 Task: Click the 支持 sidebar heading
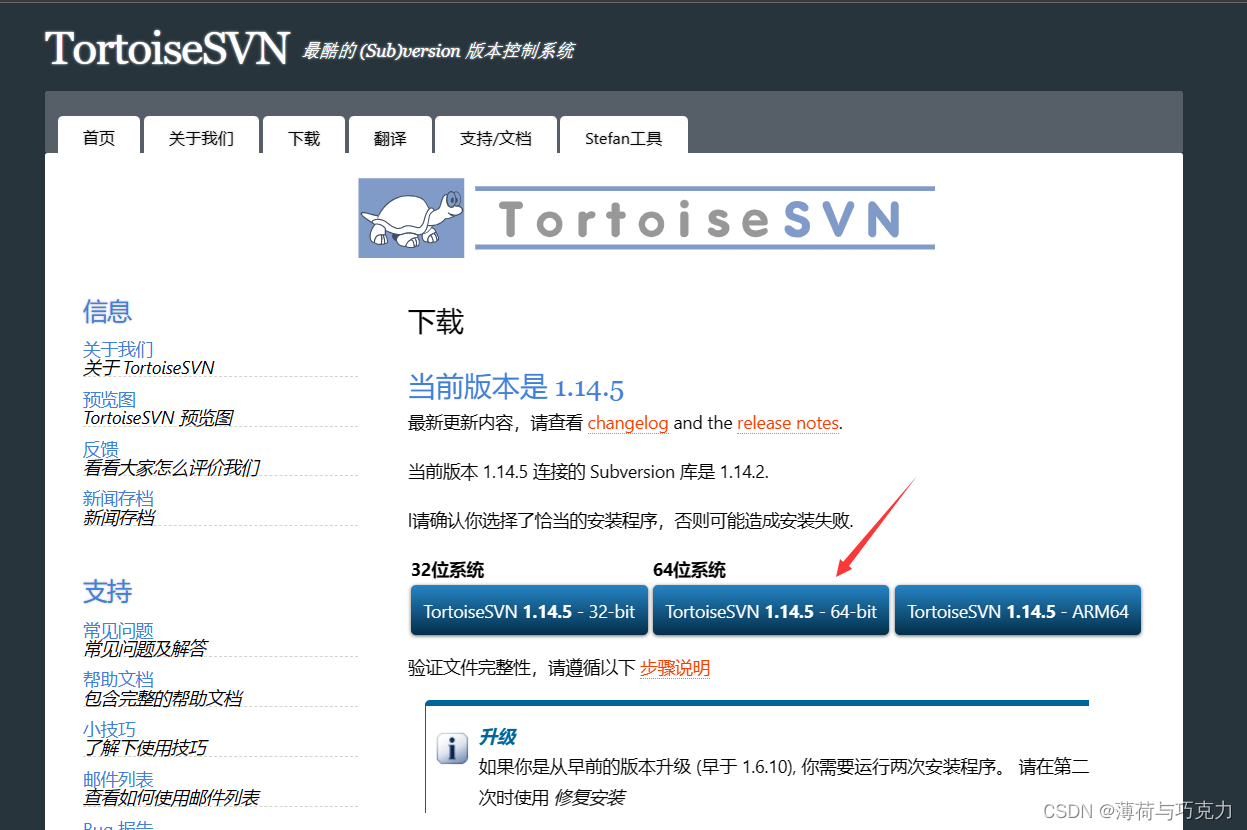107,591
